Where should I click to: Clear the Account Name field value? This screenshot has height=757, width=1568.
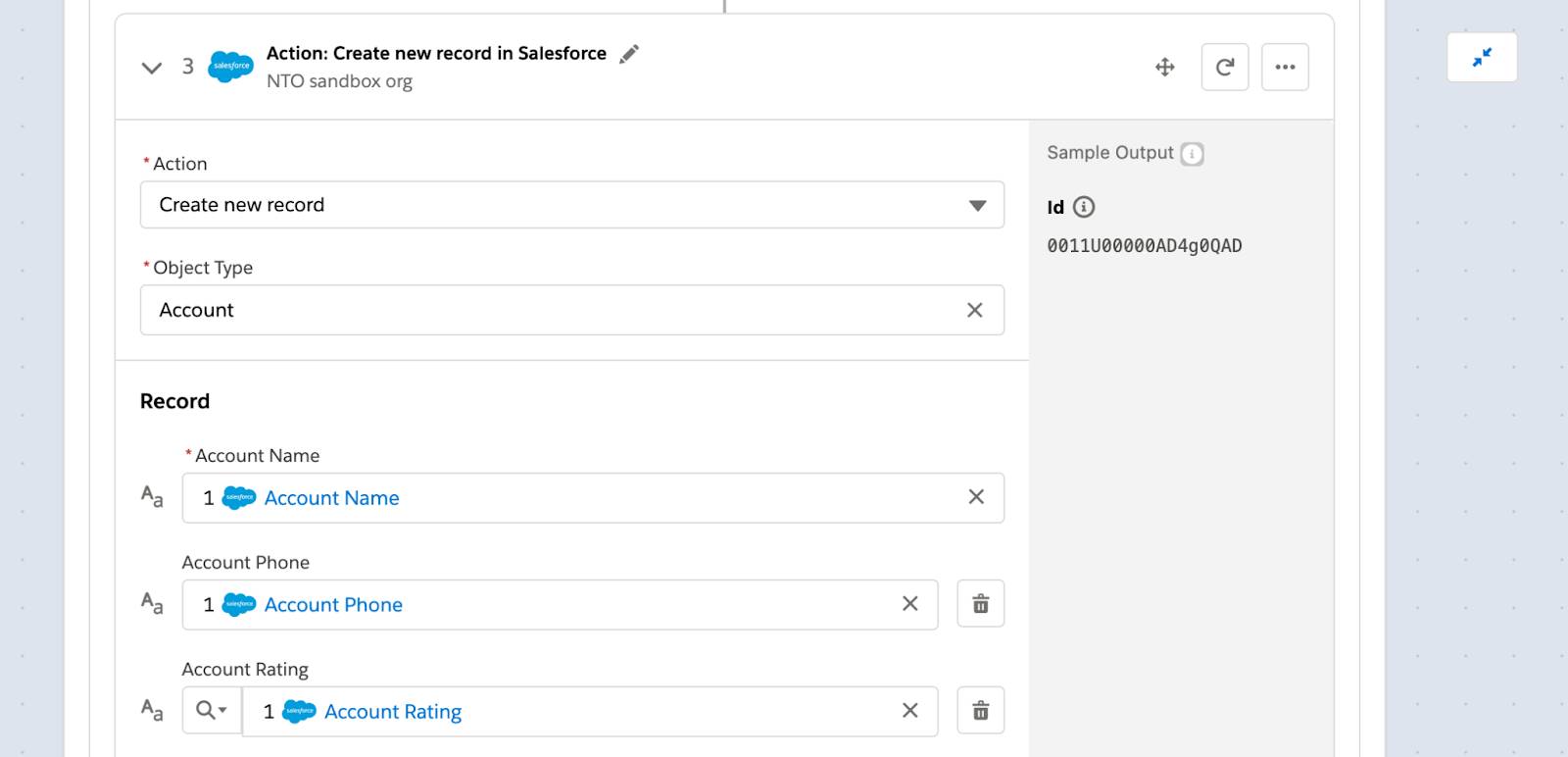click(976, 497)
